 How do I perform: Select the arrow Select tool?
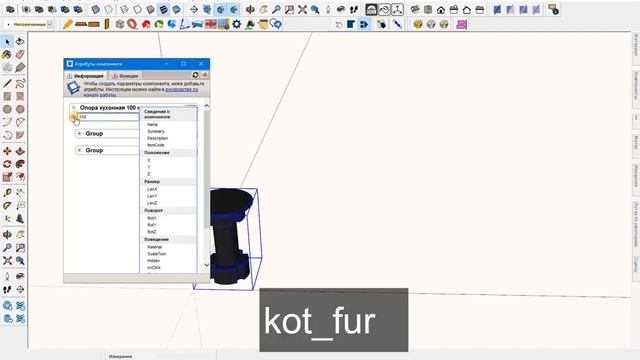point(7,41)
